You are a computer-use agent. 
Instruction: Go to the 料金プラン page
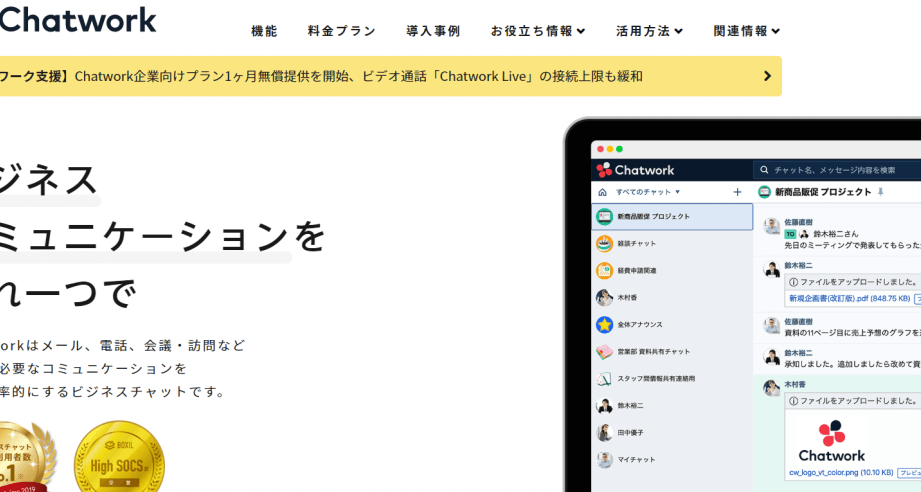point(342,31)
